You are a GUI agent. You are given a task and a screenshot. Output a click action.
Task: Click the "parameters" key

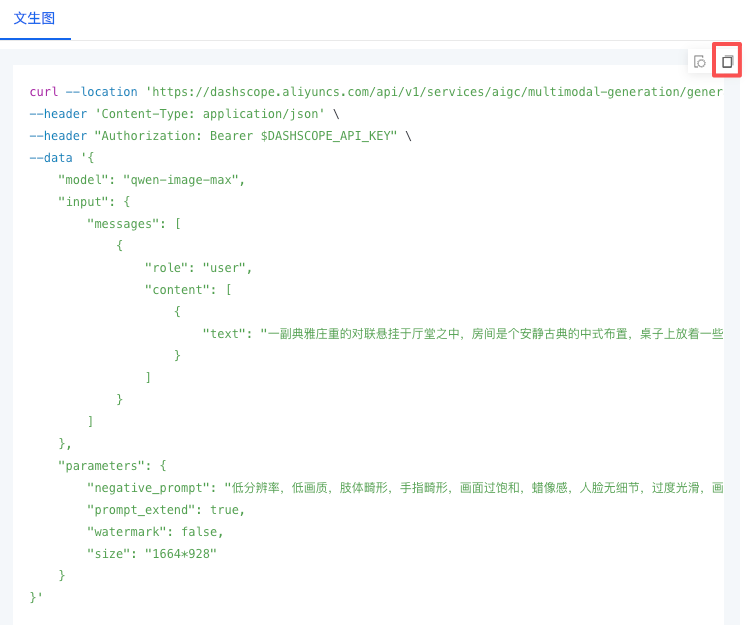pyautogui.click(x=105, y=466)
